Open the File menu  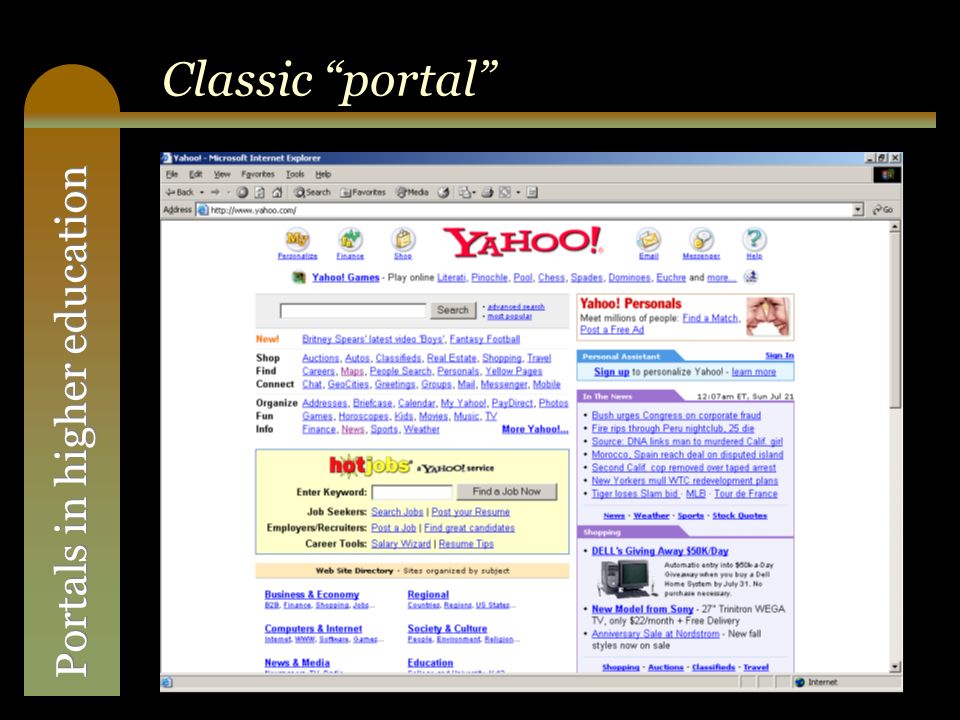pyautogui.click(x=171, y=174)
